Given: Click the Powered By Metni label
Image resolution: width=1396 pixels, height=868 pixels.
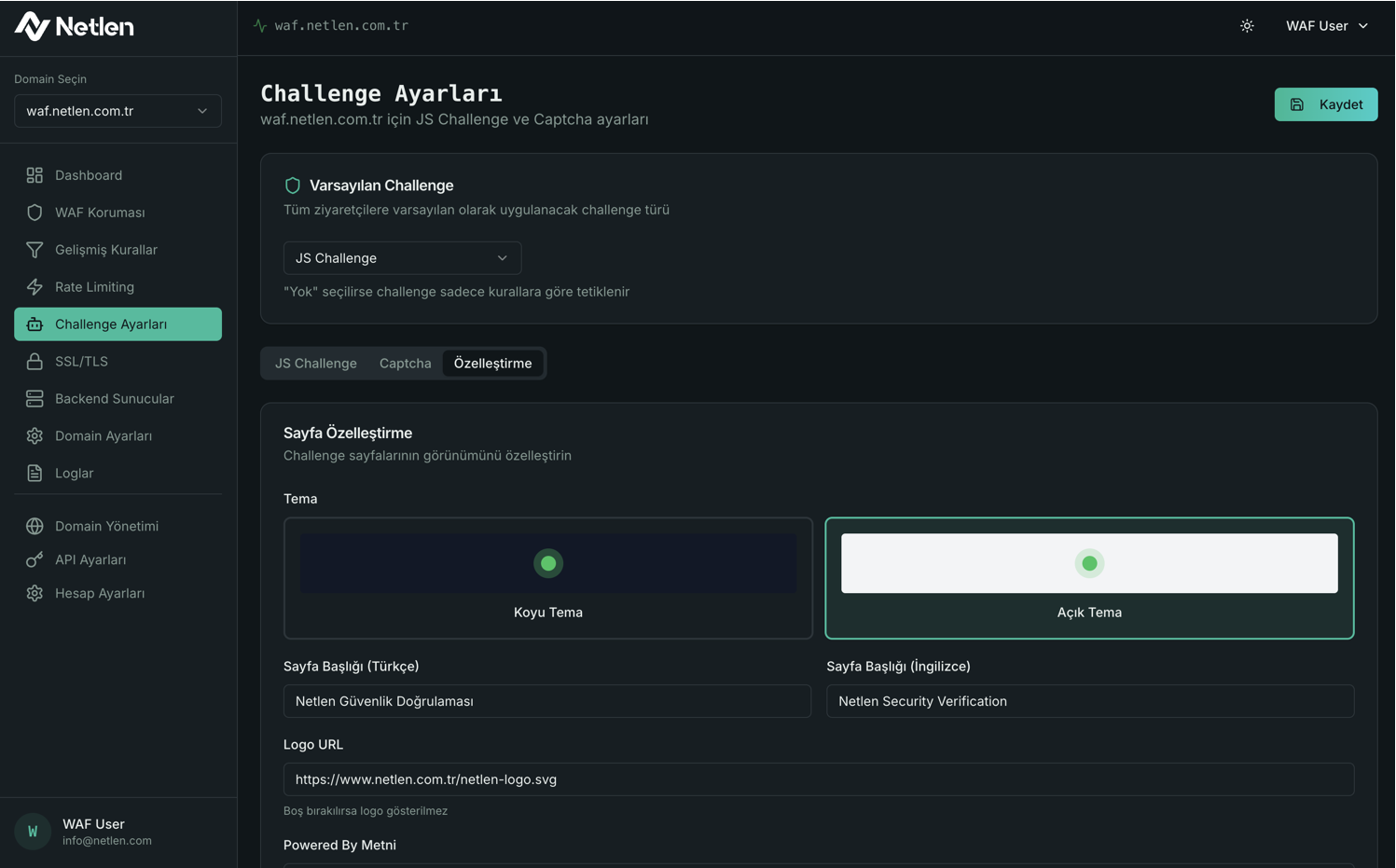Looking at the screenshot, I should [x=339, y=846].
